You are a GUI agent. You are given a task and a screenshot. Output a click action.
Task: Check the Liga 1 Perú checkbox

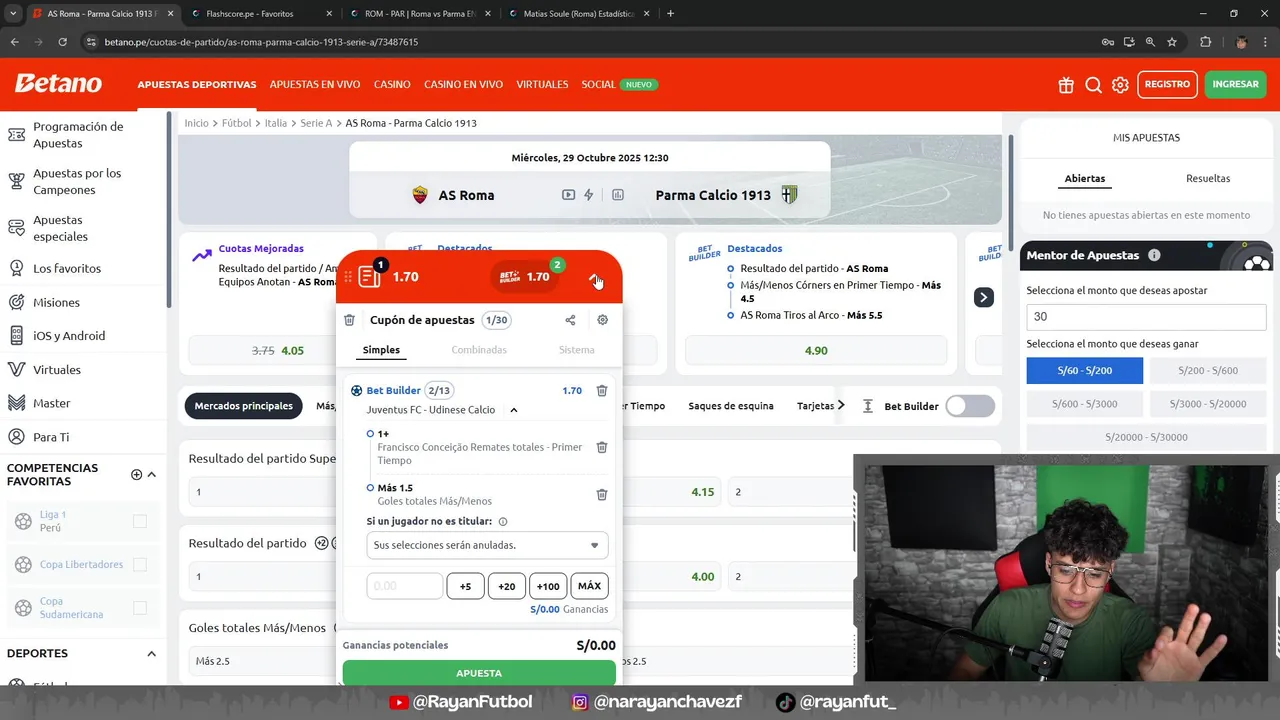point(140,521)
